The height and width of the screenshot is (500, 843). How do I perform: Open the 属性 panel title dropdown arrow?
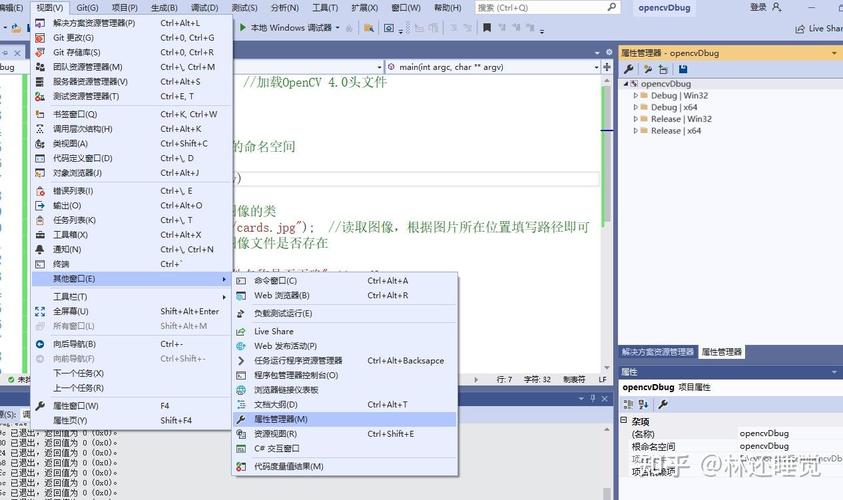tap(834, 372)
